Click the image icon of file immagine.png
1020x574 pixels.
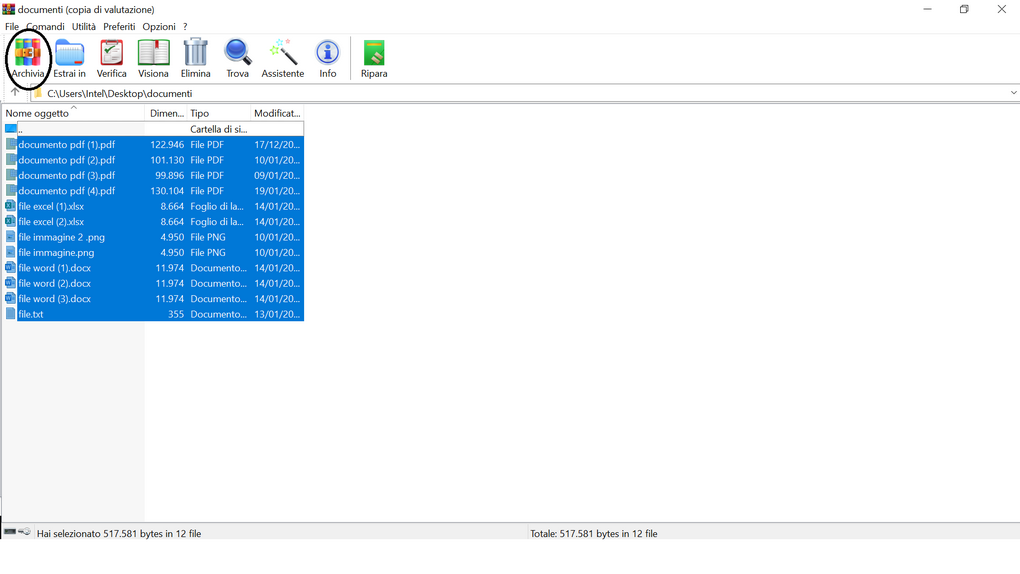(11, 252)
